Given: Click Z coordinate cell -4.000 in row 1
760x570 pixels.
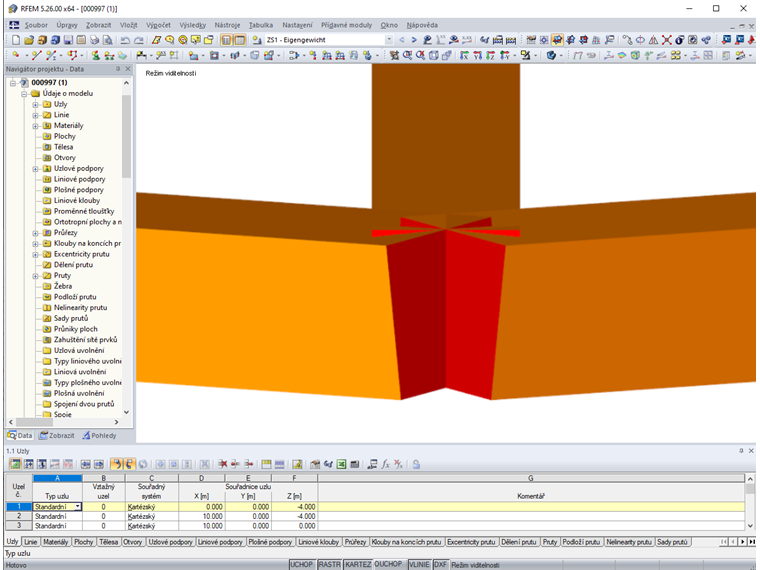Looking at the screenshot, I should [x=294, y=507].
